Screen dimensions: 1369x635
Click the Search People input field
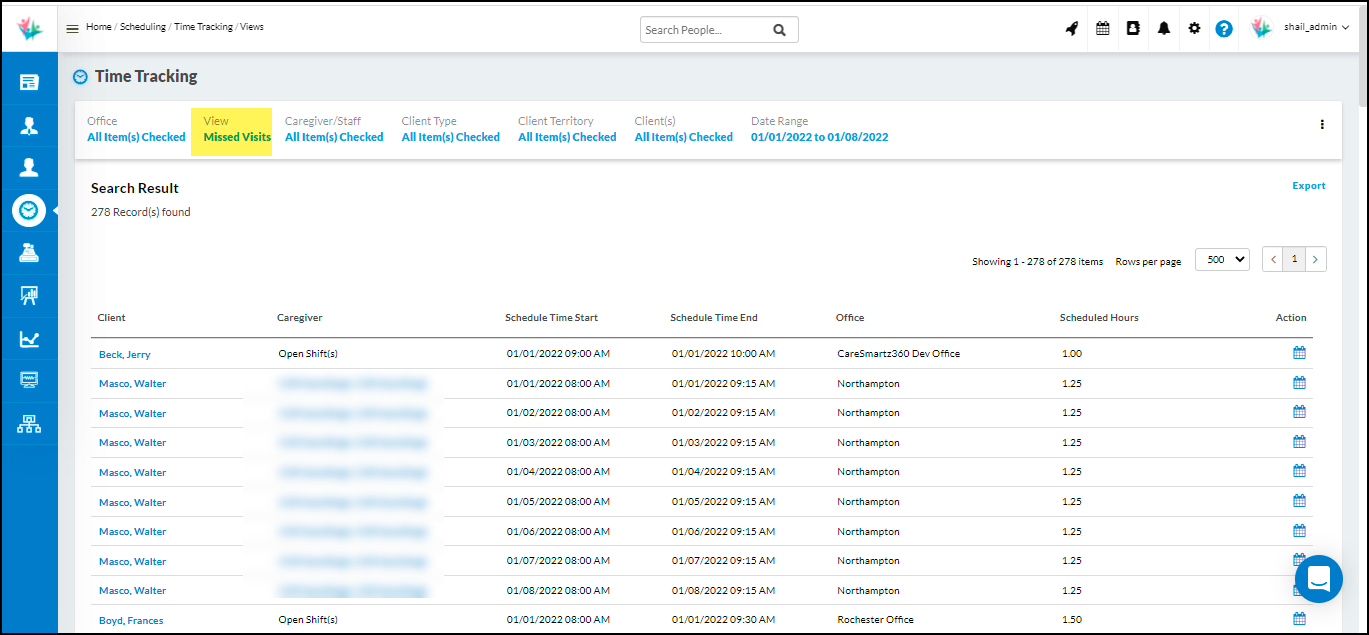[x=706, y=30]
